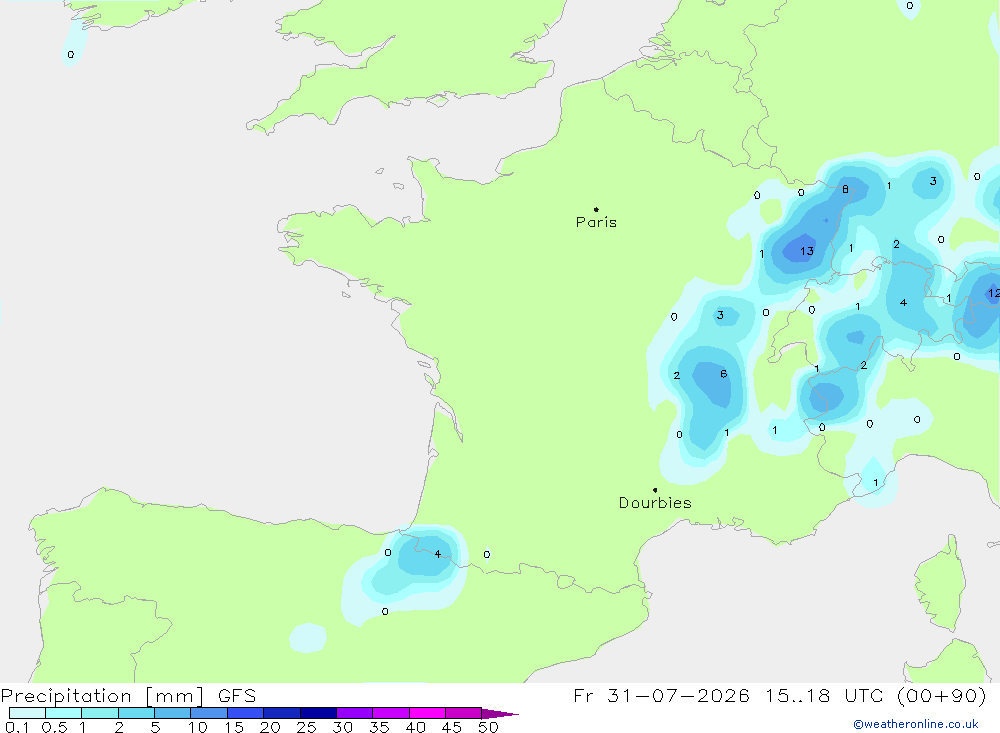
Task: Click the 10 legend scale label
Action: [x=197, y=727]
